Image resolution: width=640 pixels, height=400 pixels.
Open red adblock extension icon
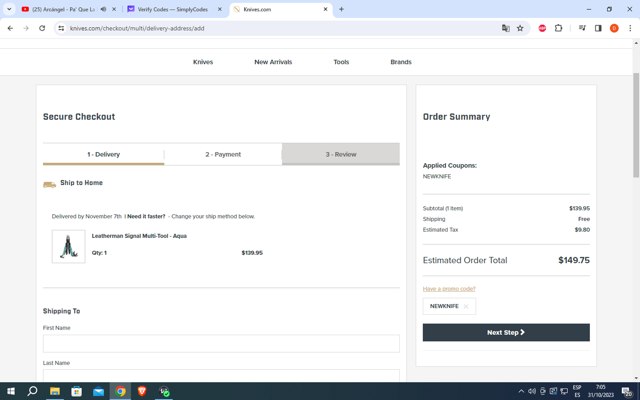click(x=542, y=28)
